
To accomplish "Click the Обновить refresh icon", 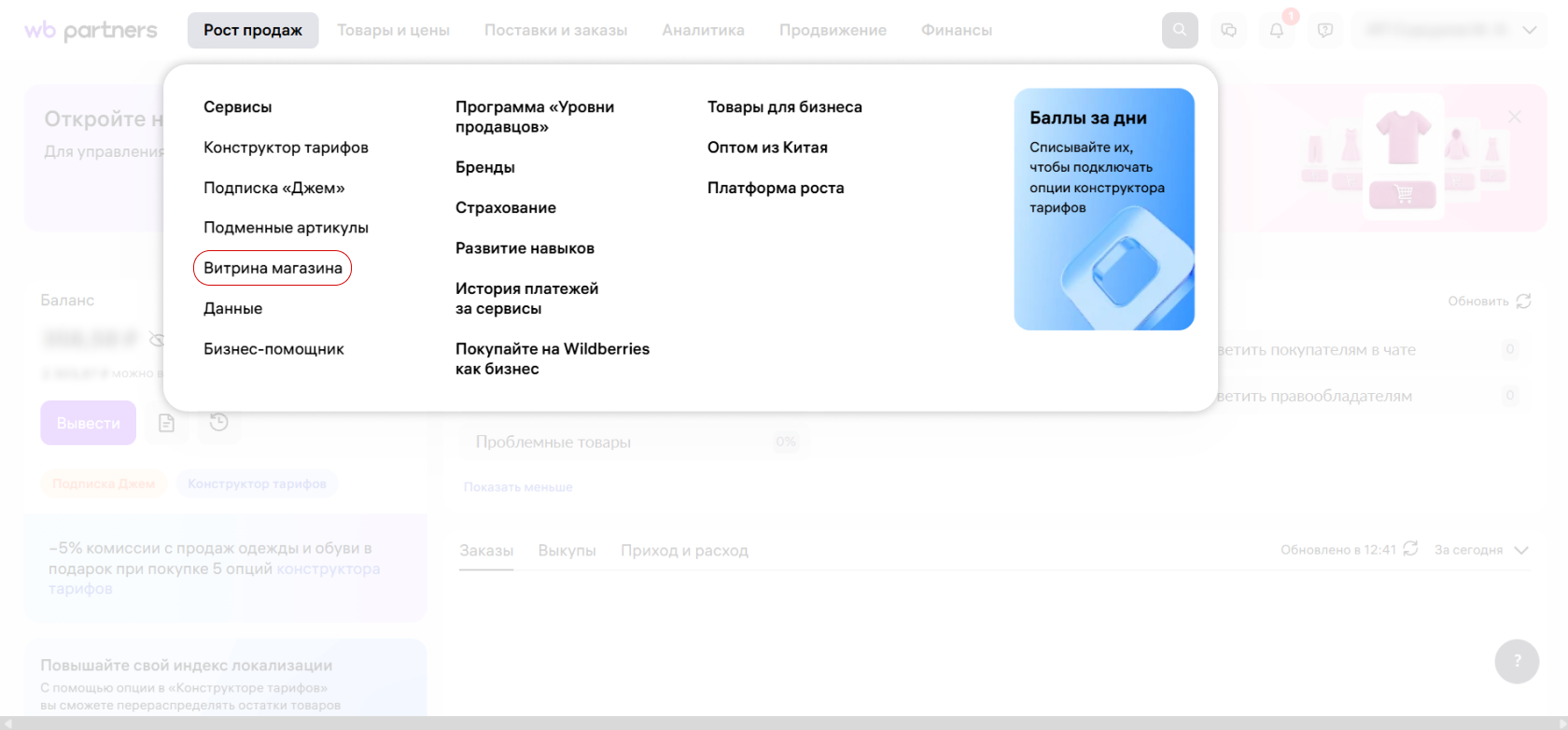I will pos(1523,301).
